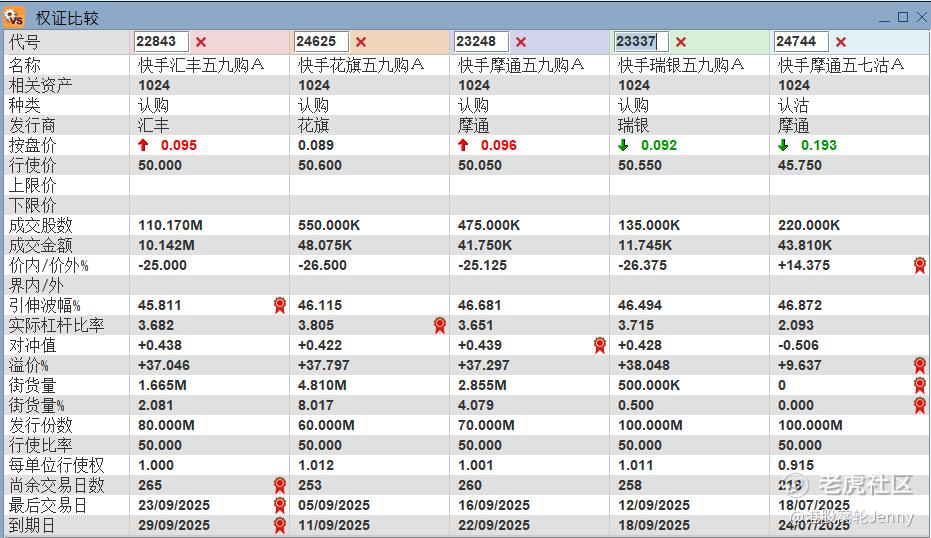Click award ribbon beside 45.811 implied volatility
Image resolution: width=931 pixels, height=538 pixels.
(x=280, y=305)
